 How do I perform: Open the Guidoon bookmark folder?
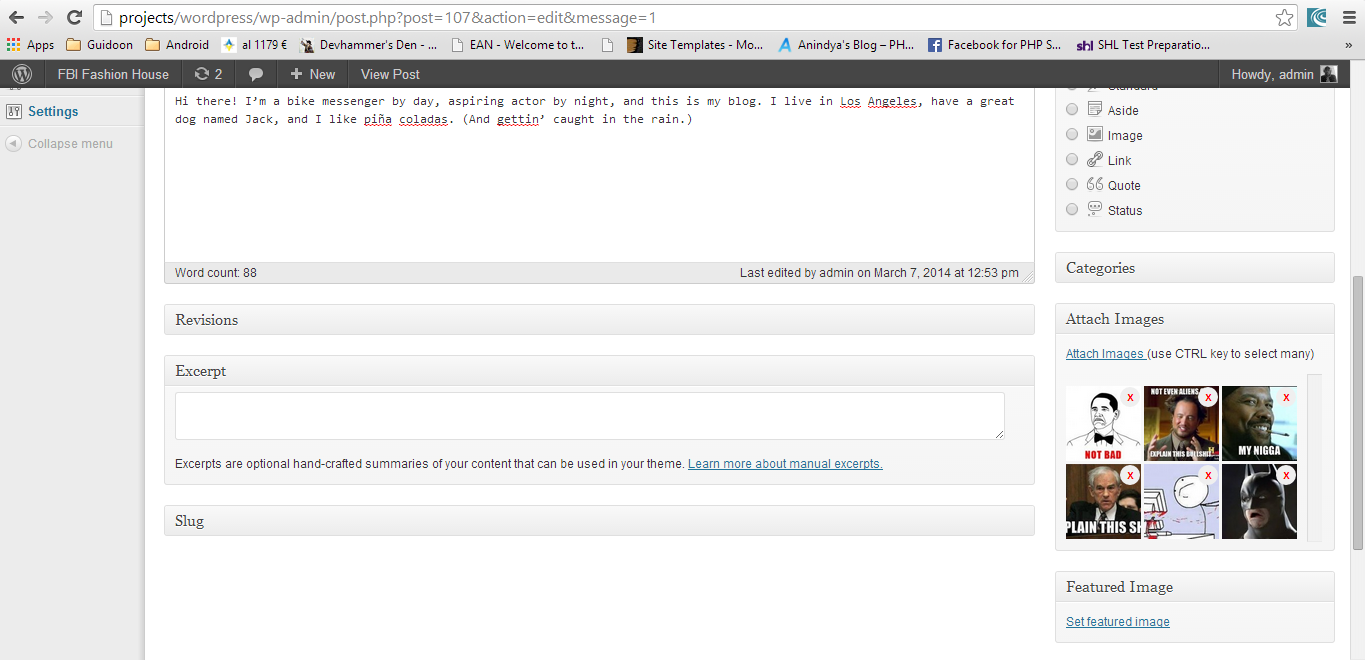pos(99,45)
